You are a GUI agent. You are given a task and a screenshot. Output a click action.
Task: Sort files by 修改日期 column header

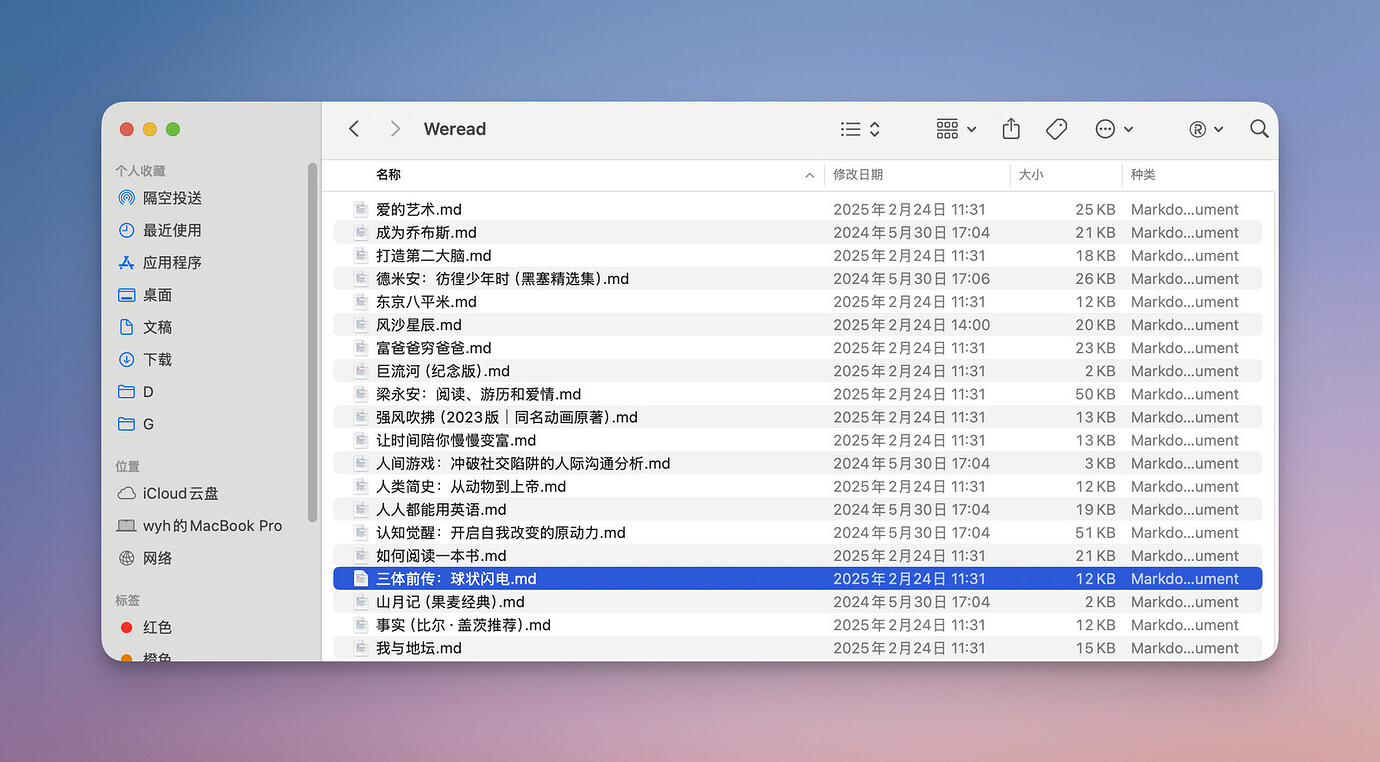[858, 175]
